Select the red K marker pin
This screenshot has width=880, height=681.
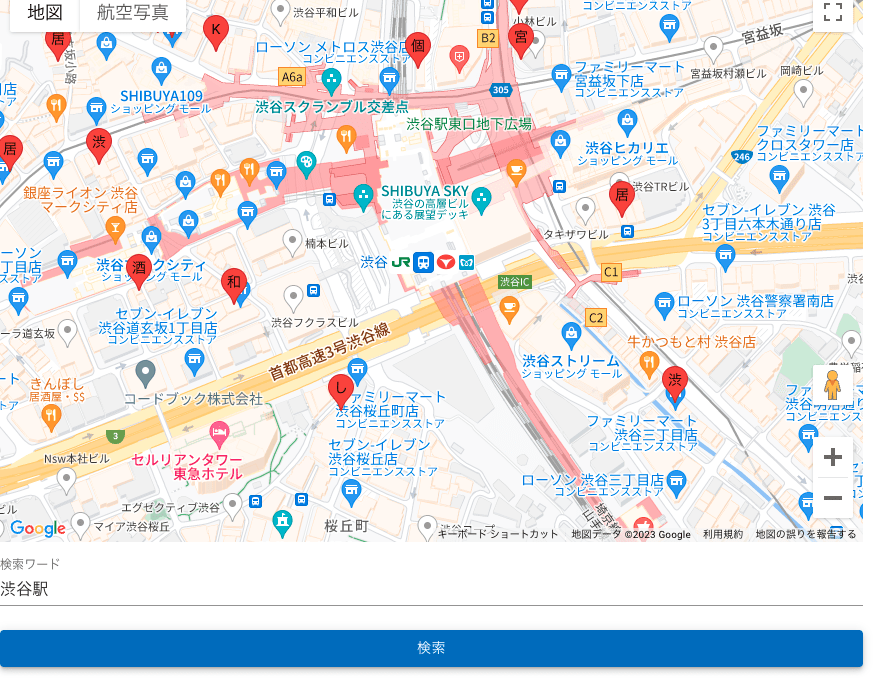(x=216, y=31)
